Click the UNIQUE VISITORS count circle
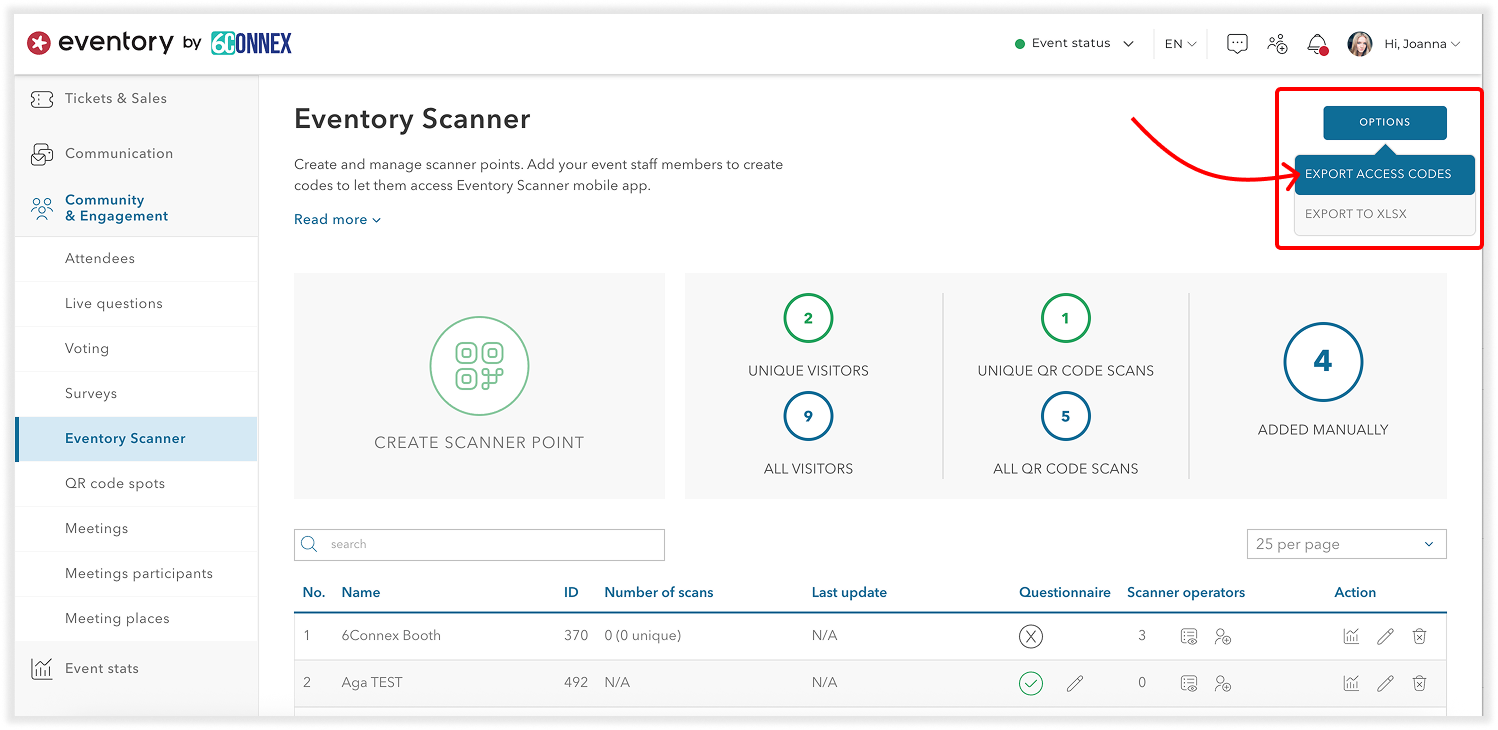This screenshot has height=730, width=1498. [808, 319]
